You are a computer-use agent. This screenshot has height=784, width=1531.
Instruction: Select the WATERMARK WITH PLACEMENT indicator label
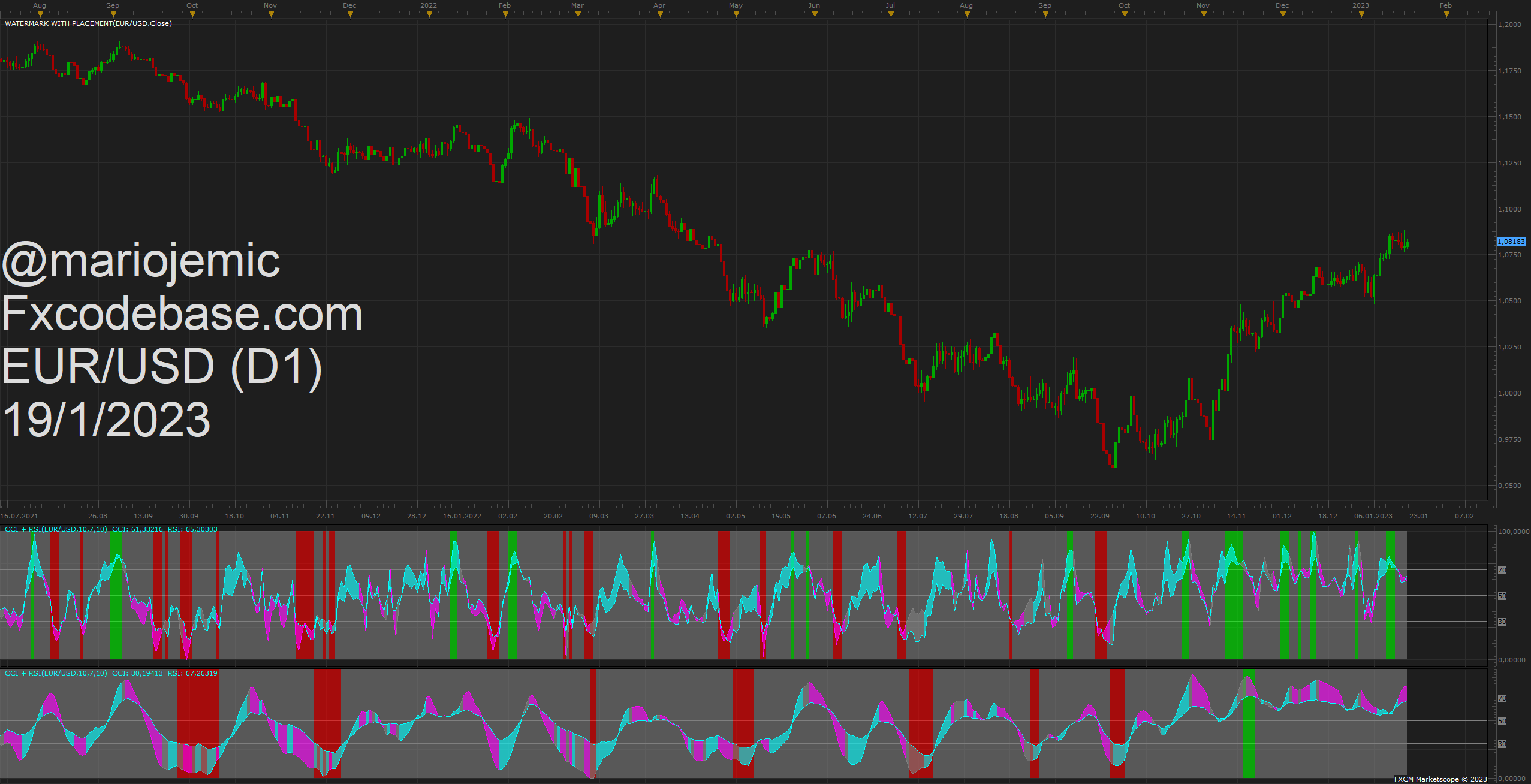pos(88,23)
